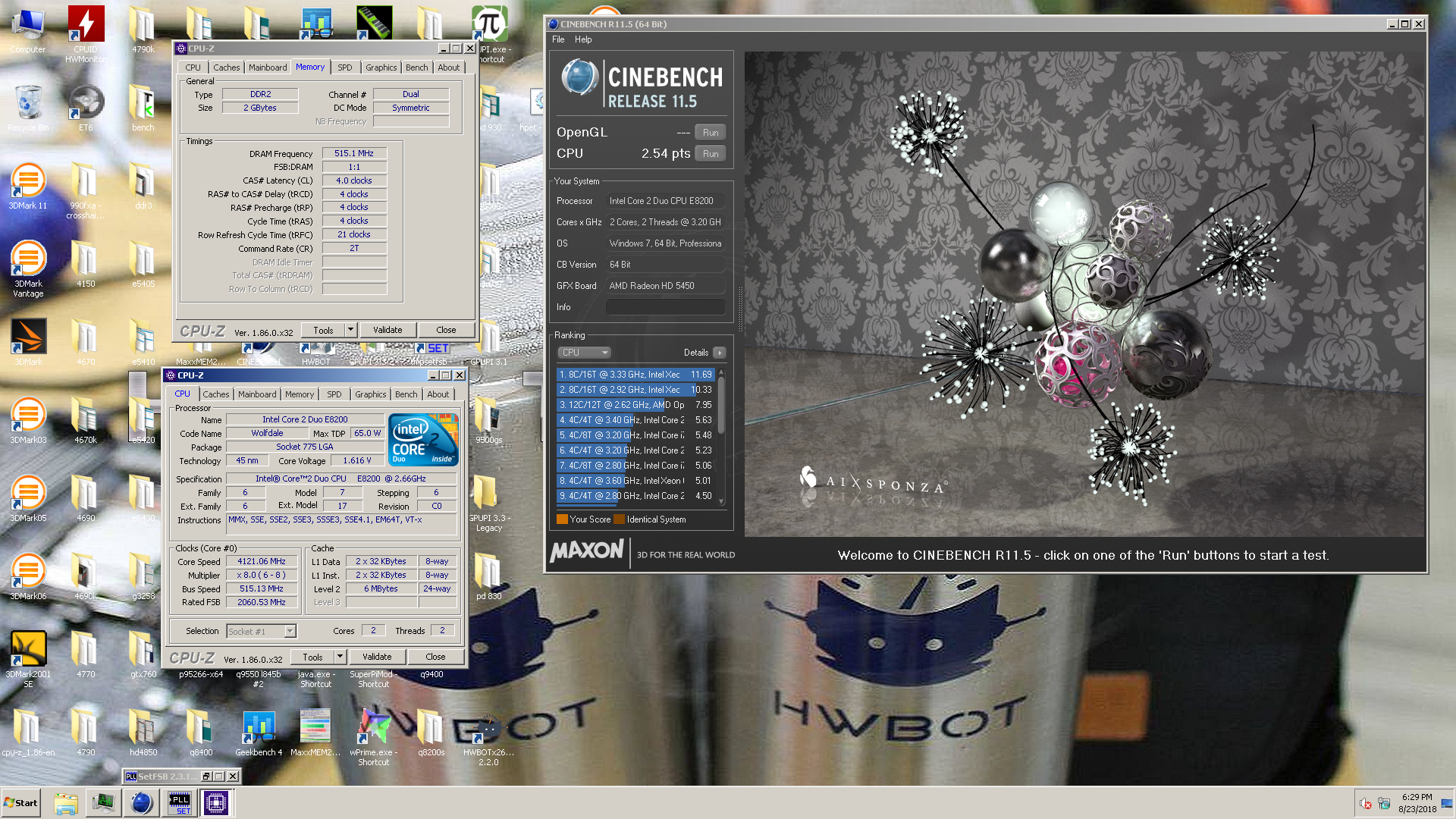Screen dimensions: 1456x819
Task: Switch to SPD tab in upper CPU-Z
Action: pyautogui.click(x=344, y=67)
